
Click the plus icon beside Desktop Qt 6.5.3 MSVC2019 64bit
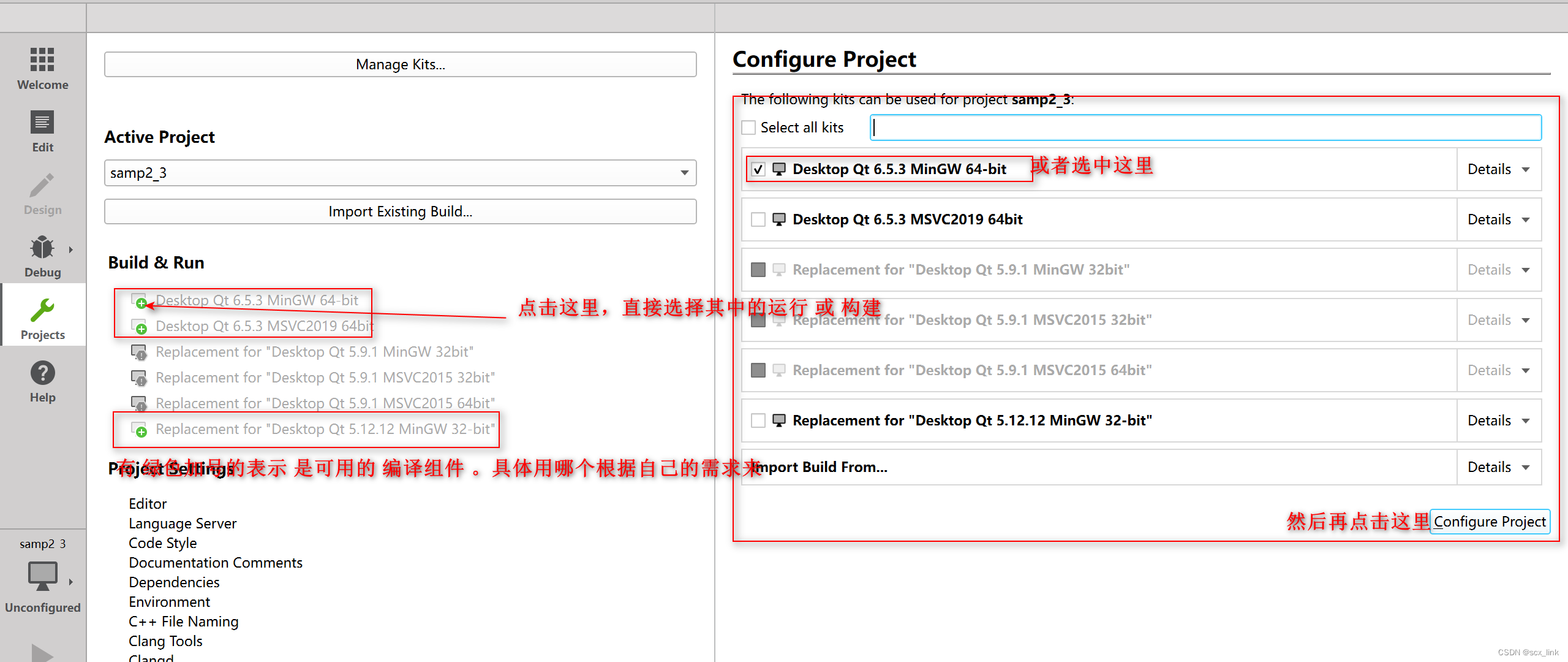click(x=139, y=327)
